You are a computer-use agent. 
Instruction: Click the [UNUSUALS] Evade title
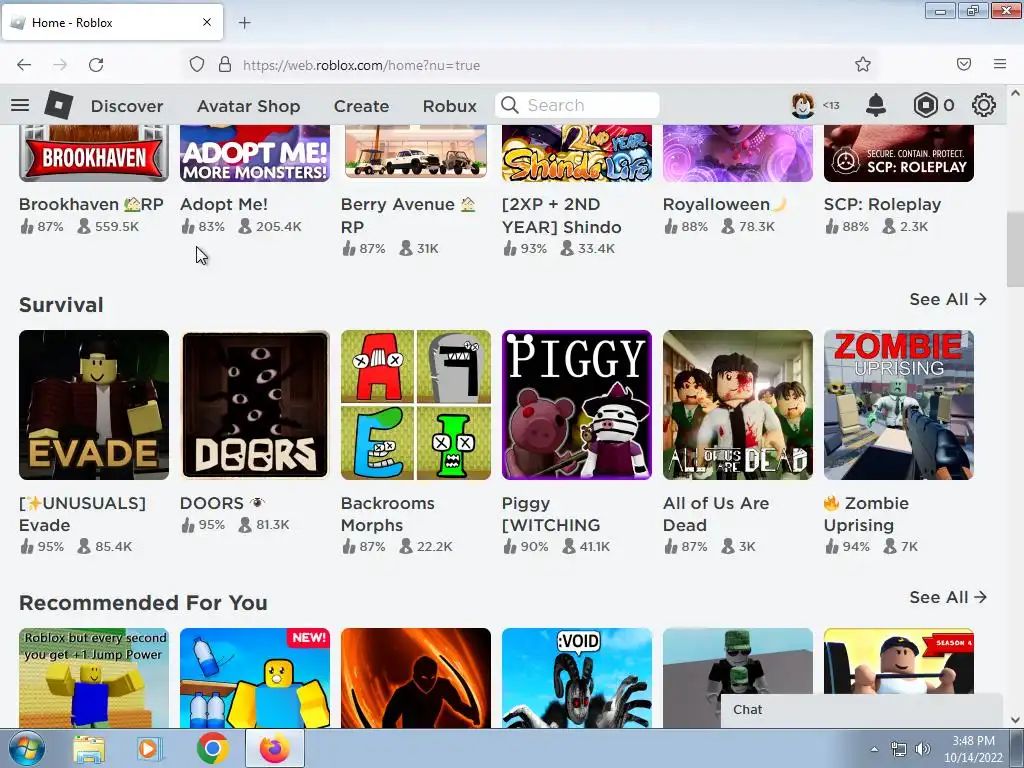(x=82, y=514)
